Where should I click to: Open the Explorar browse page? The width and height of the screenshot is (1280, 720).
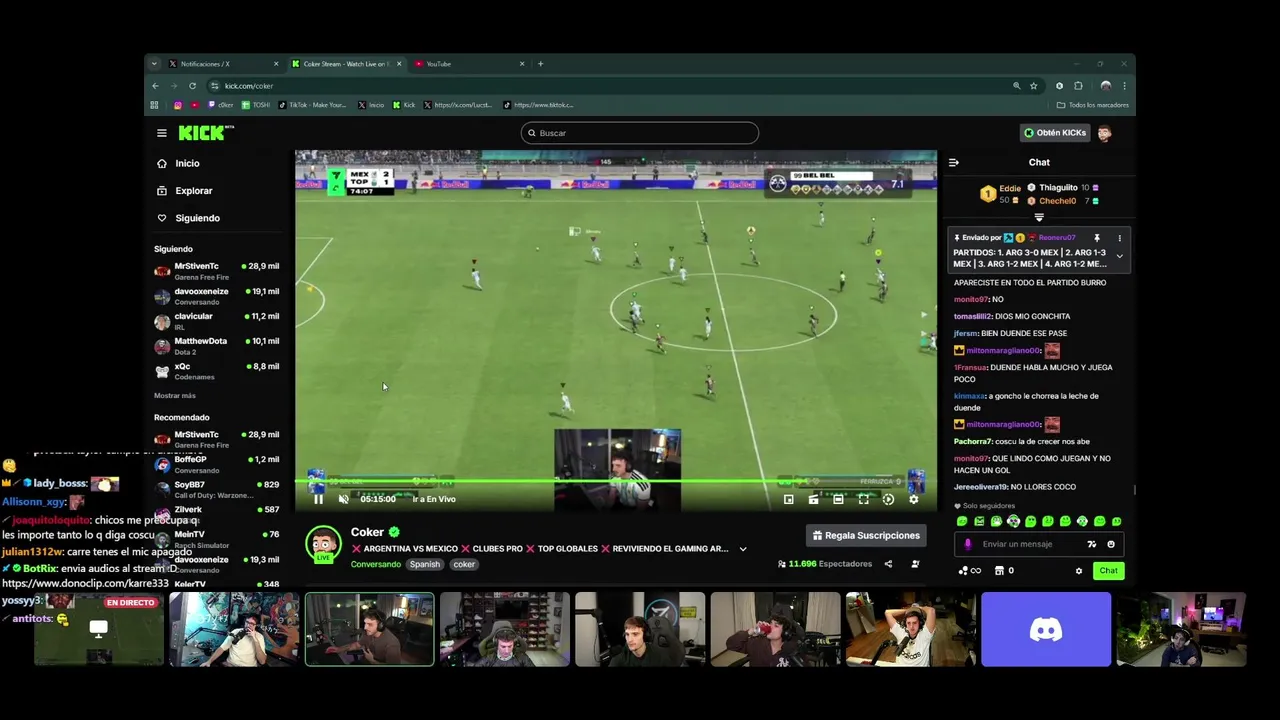coord(185,190)
